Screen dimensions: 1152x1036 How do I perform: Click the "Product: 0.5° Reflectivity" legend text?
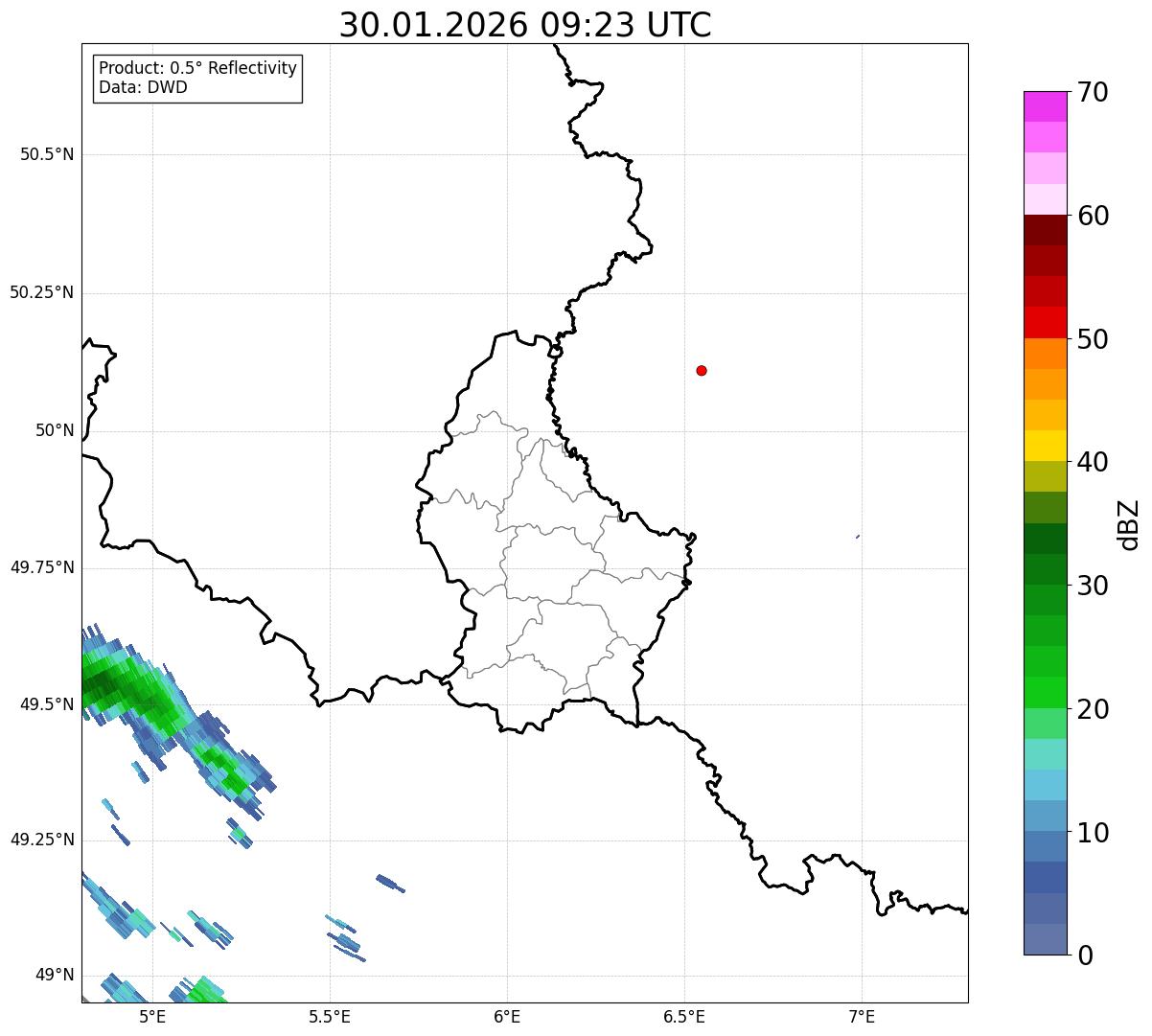197,69
